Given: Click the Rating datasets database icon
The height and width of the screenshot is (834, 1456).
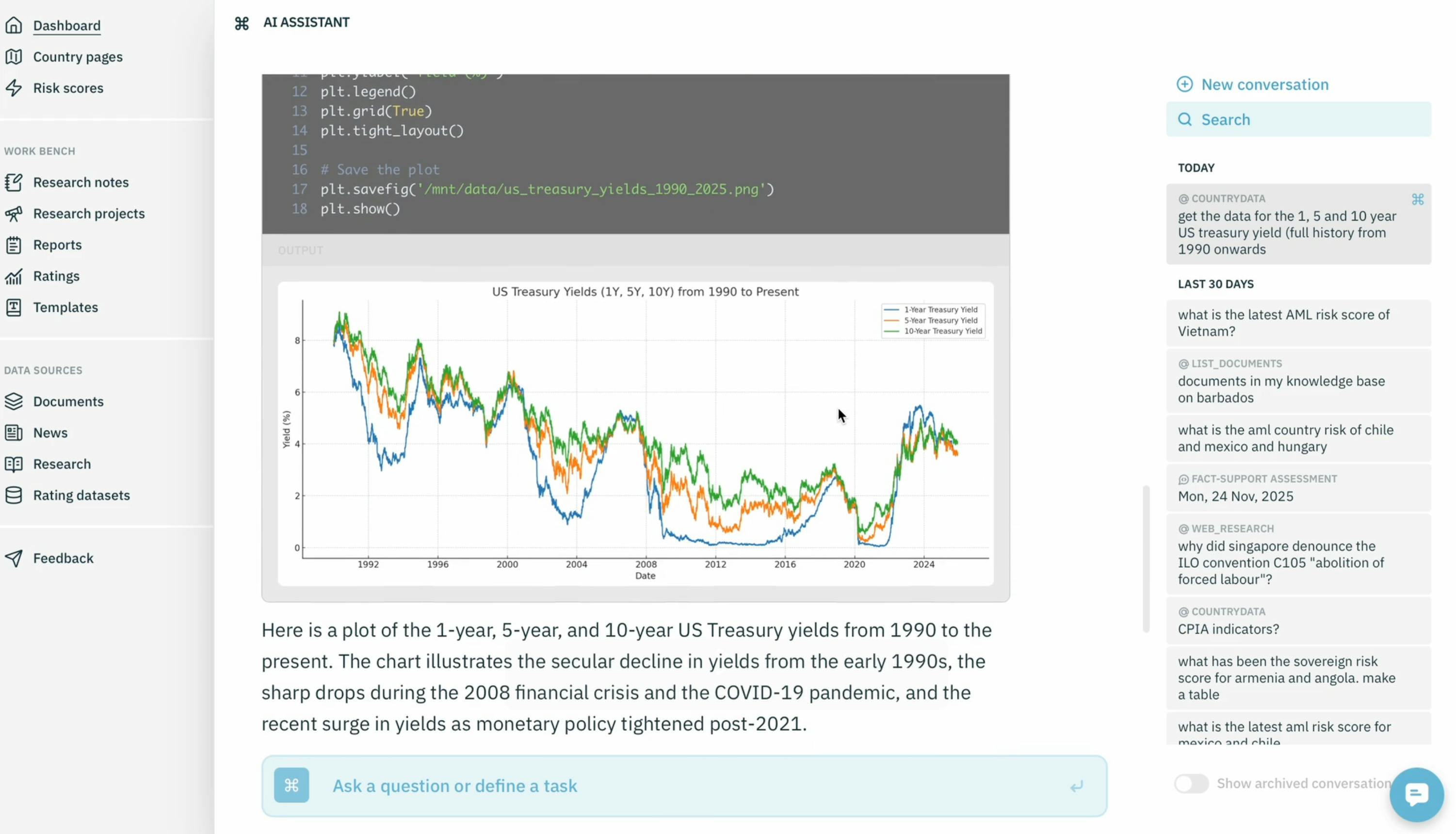Looking at the screenshot, I should pyautogui.click(x=14, y=496).
